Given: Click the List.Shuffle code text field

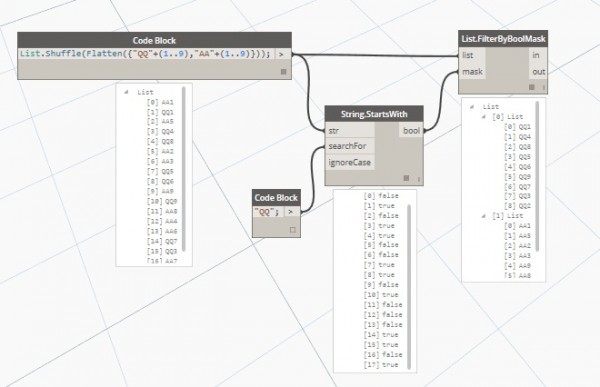Looking at the screenshot, I should coord(146,54).
